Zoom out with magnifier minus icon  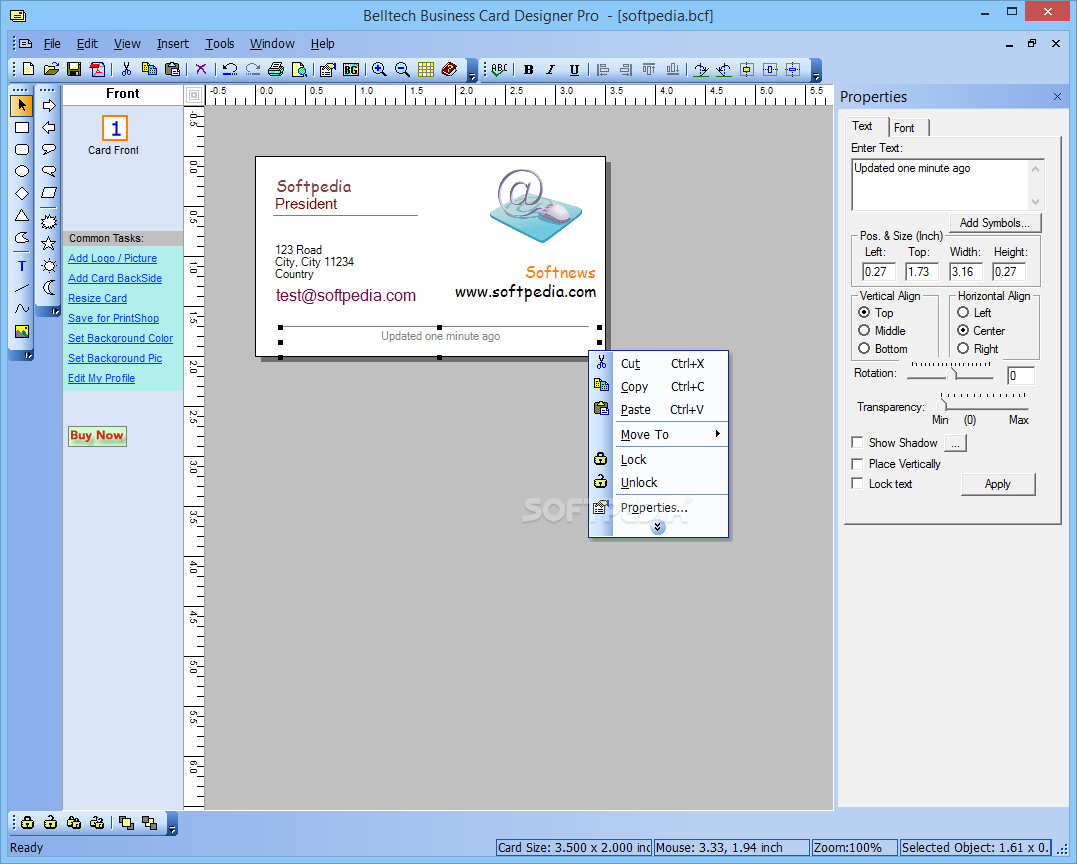(403, 69)
